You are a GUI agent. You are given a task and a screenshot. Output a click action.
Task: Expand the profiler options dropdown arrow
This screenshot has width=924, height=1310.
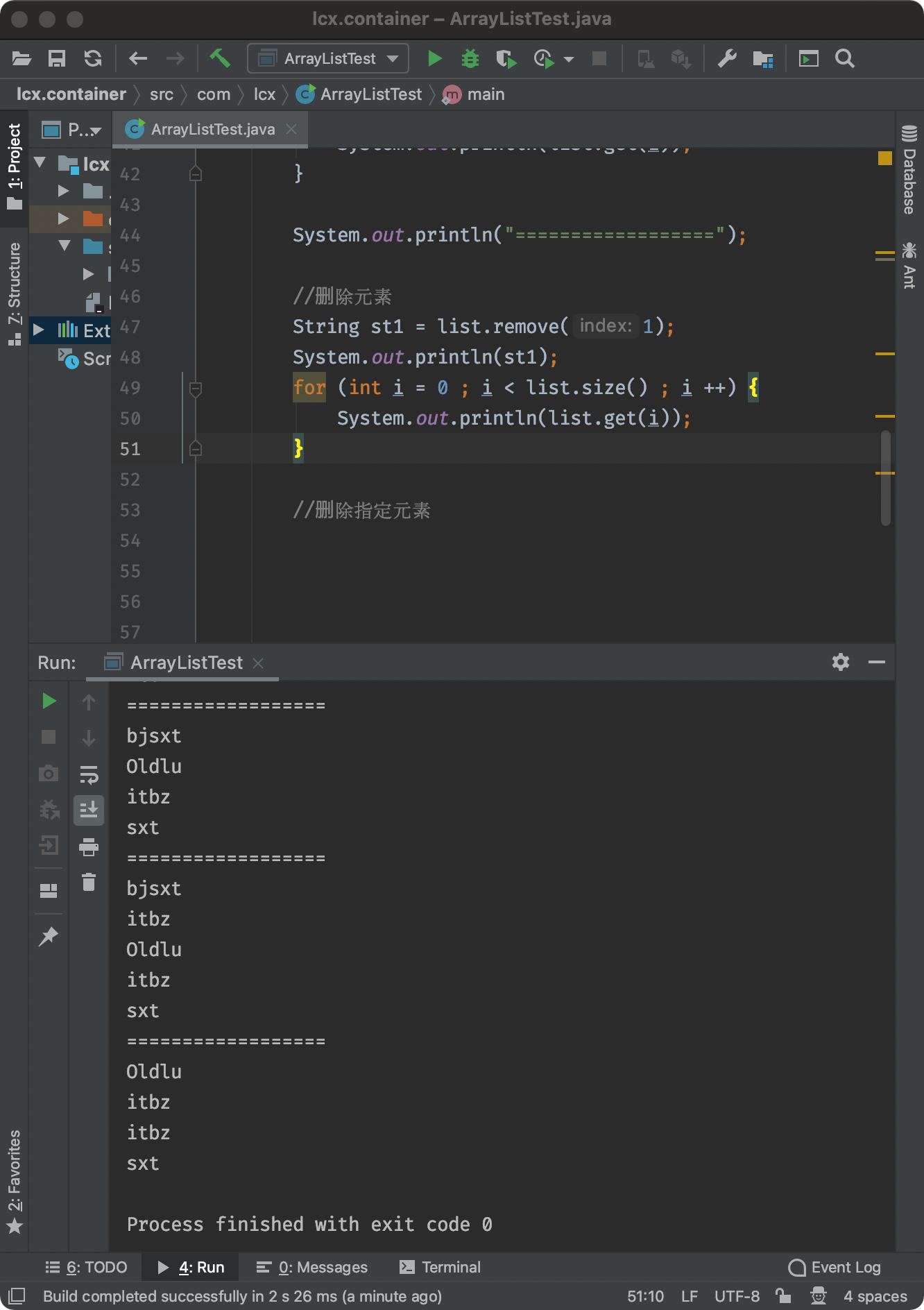click(x=569, y=60)
